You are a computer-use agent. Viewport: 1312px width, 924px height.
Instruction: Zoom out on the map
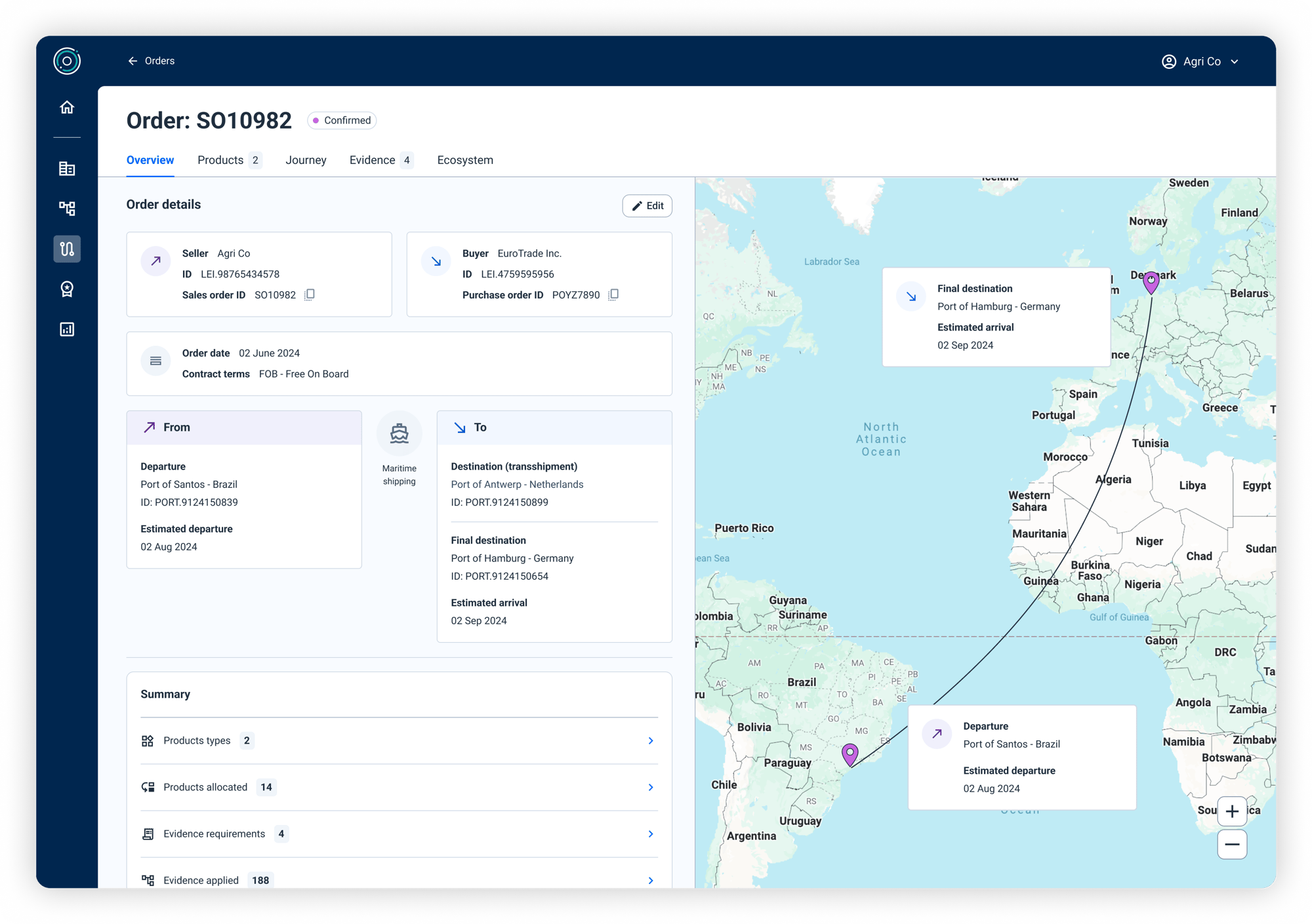pyautogui.click(x=1232, y=845)
